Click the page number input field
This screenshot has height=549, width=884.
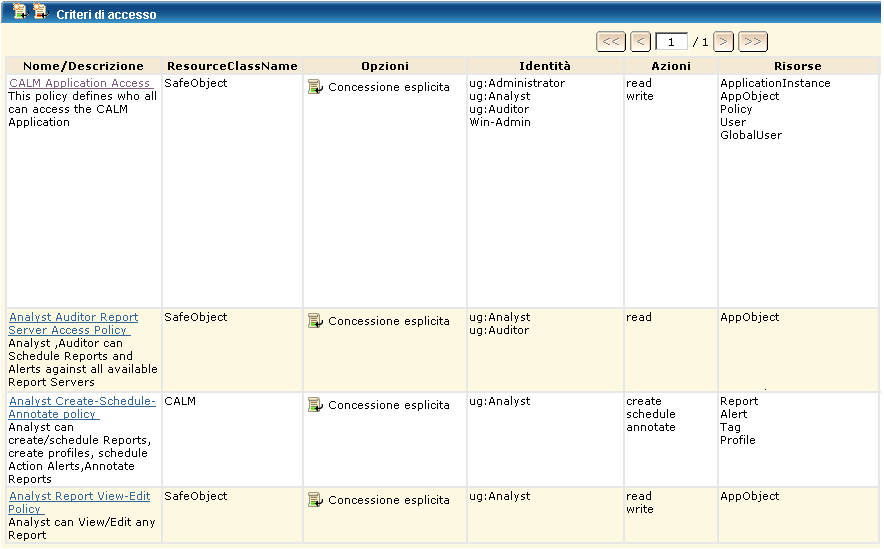coord(671,42)
